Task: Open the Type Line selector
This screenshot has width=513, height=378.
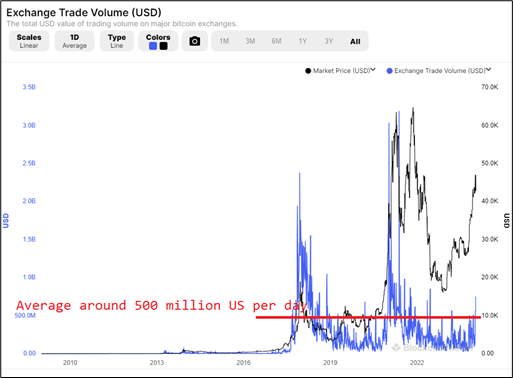Action: click(x=117, y=41)
